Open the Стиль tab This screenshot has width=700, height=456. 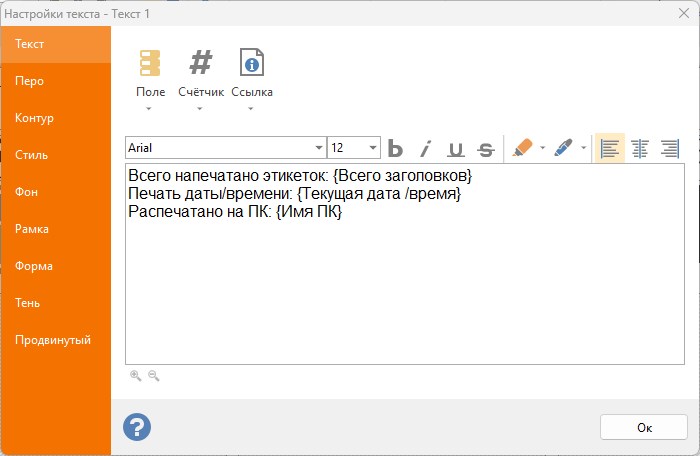click(x=55, y=155)
